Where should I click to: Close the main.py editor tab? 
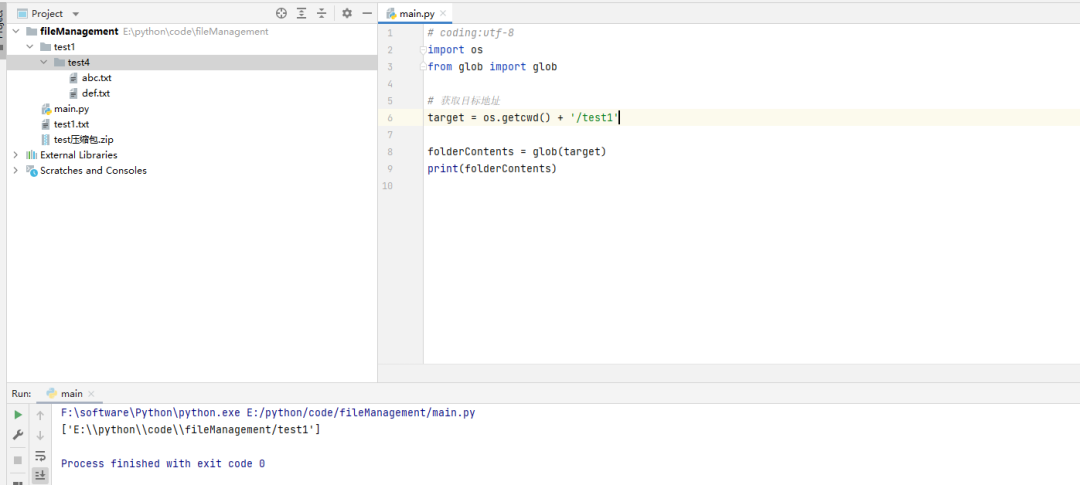[x=443, y=13]
